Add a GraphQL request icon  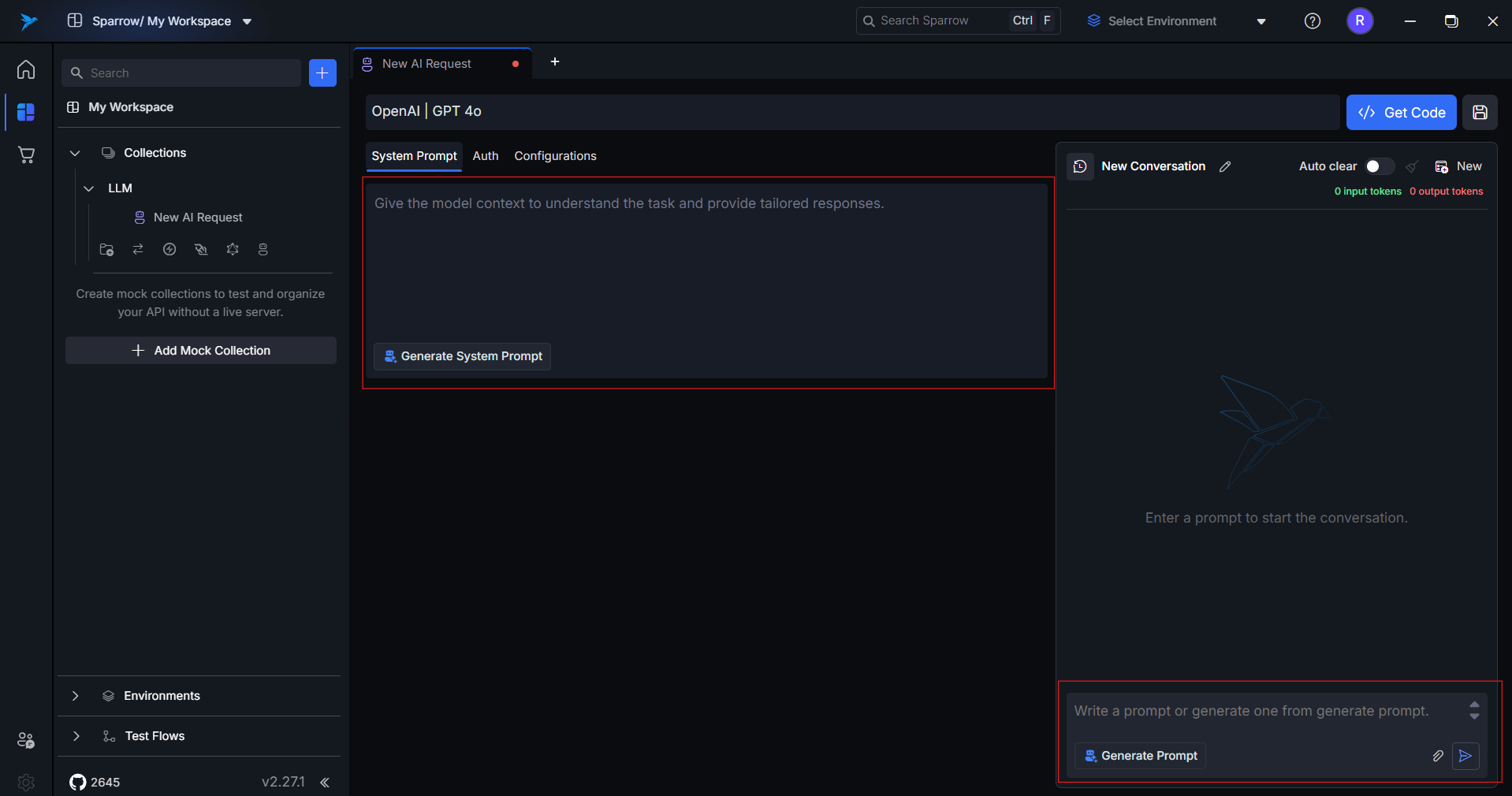(233, 249)
